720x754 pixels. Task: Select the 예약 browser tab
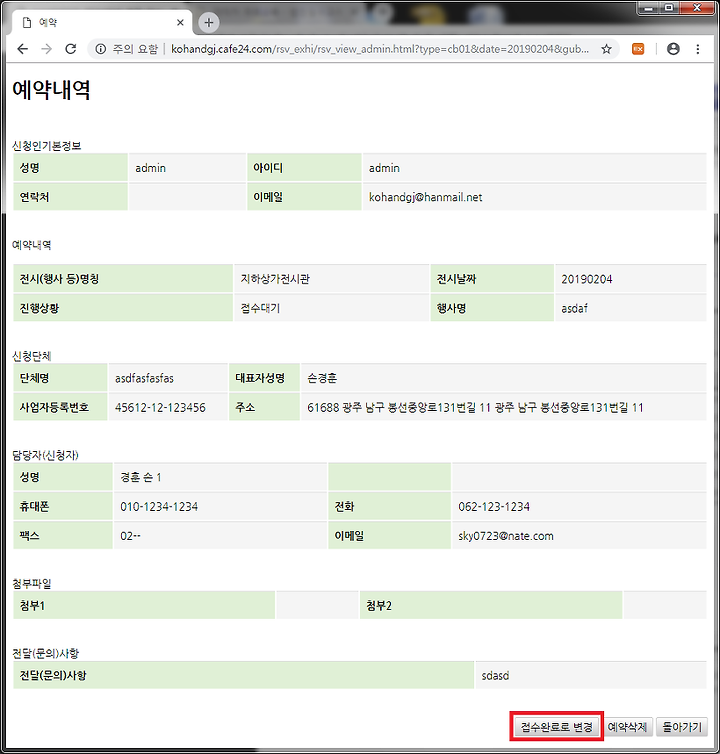tap(101, 23)
